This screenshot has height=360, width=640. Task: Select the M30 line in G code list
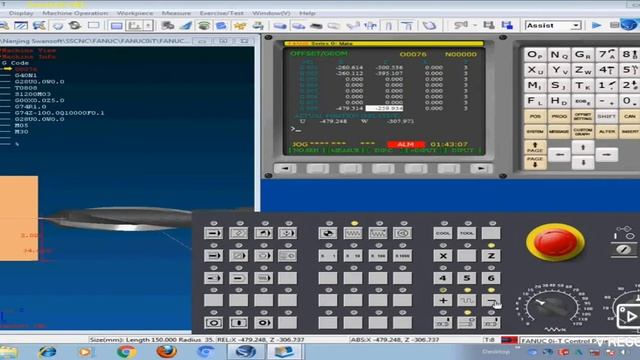[x=22, y=132]
